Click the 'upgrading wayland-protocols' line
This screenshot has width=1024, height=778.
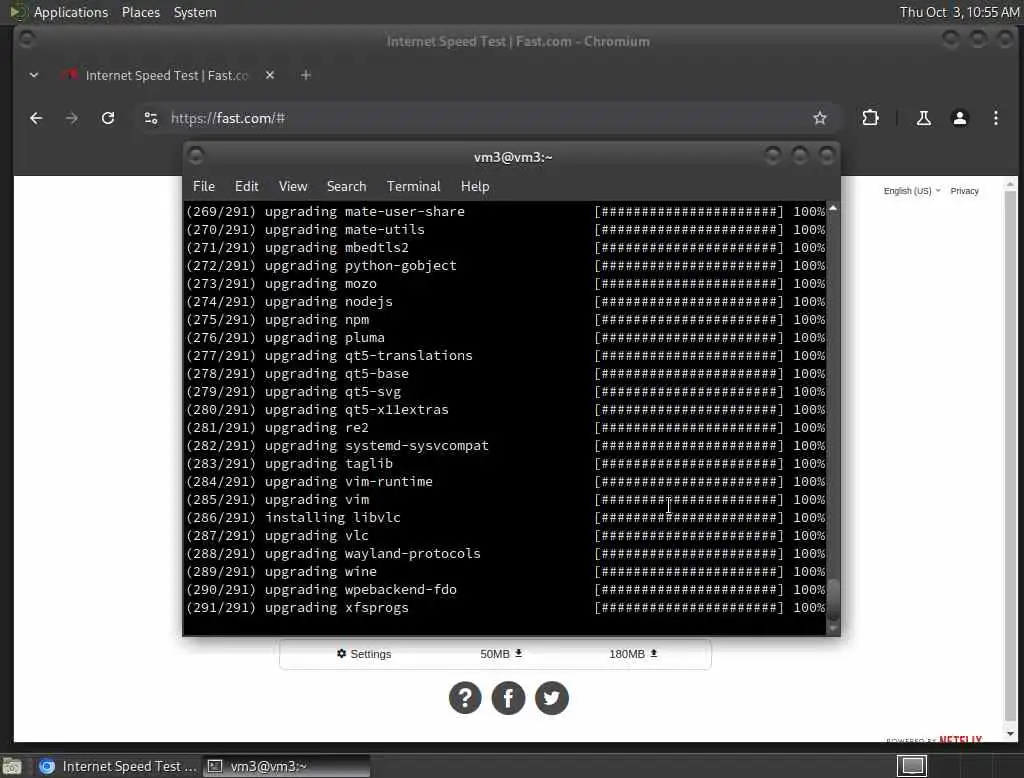pos(505,553)
